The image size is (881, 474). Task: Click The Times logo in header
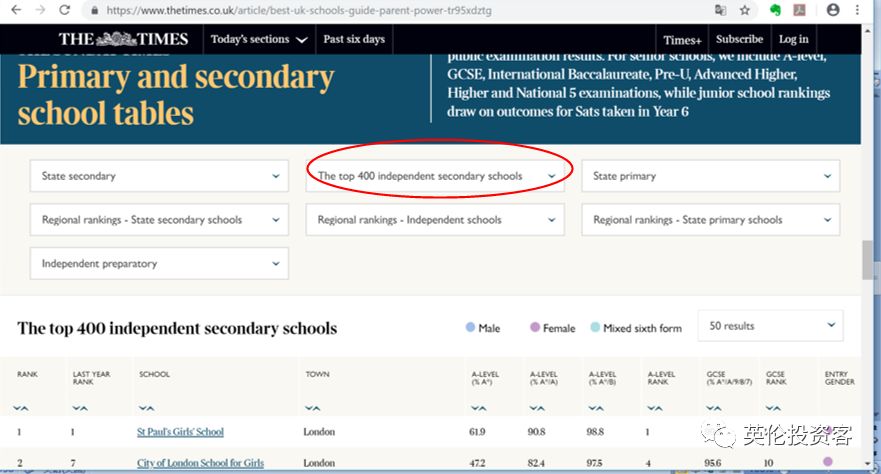(123, 39)
